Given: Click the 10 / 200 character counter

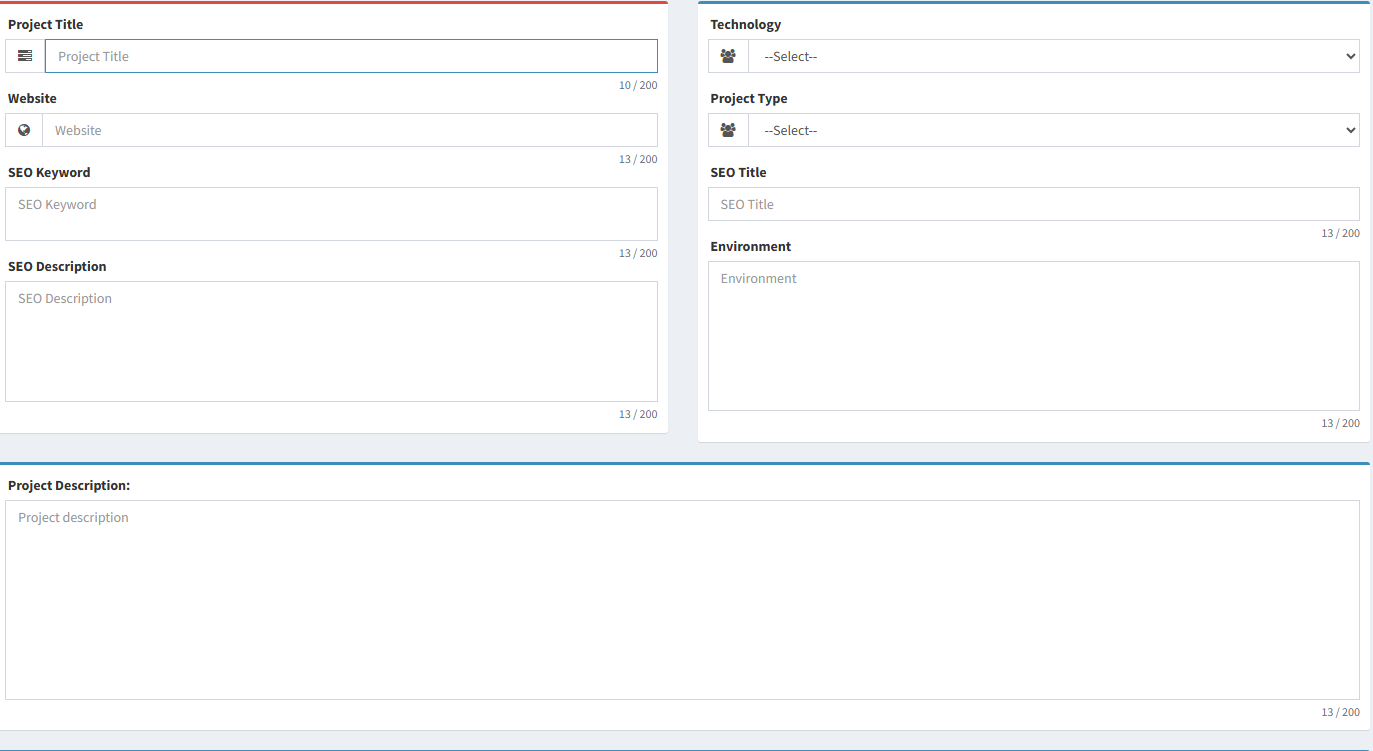Looking at the screenshot, I should pyautogui.click(x=637, y=85).
